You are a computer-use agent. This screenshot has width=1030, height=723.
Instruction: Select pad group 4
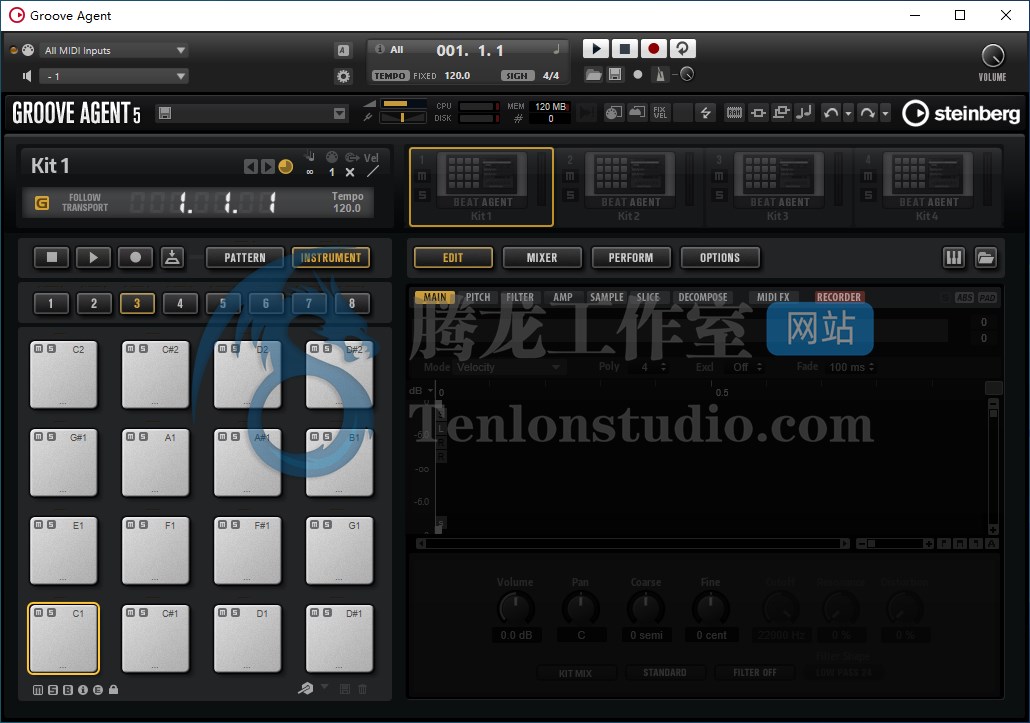[180, 303]
